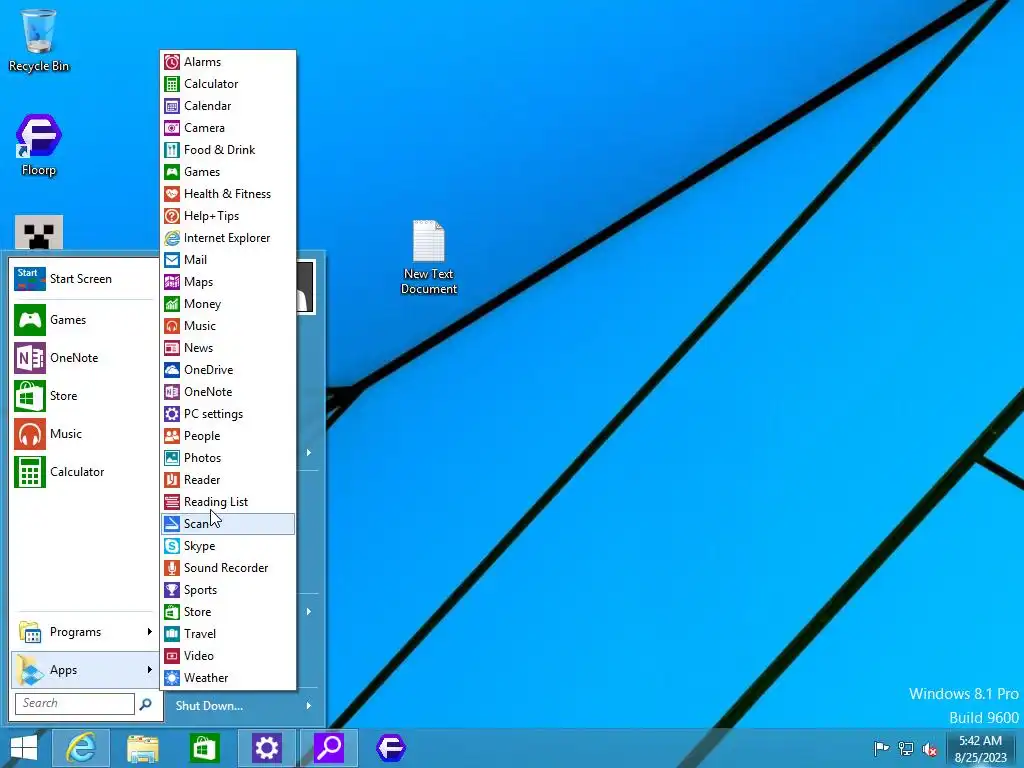Select the Minecraft creeper desktop icon
Viewport: 1024px width, 768px height.
(39, 232)
